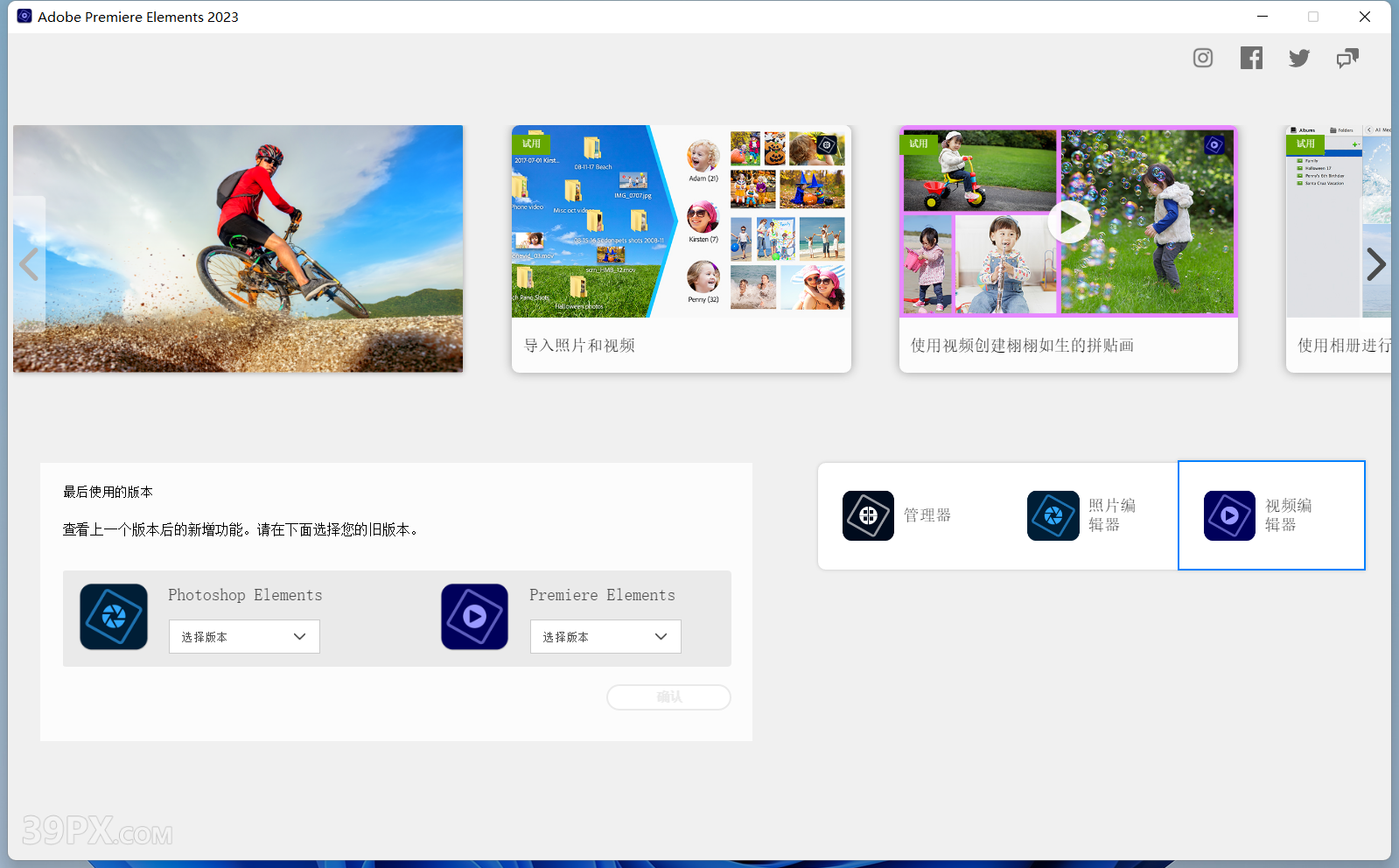The height and width of the screenshot is (868, 1399).
Task: Launch the Organizer (管理器) icon
Action: click(x=868, y=515)
